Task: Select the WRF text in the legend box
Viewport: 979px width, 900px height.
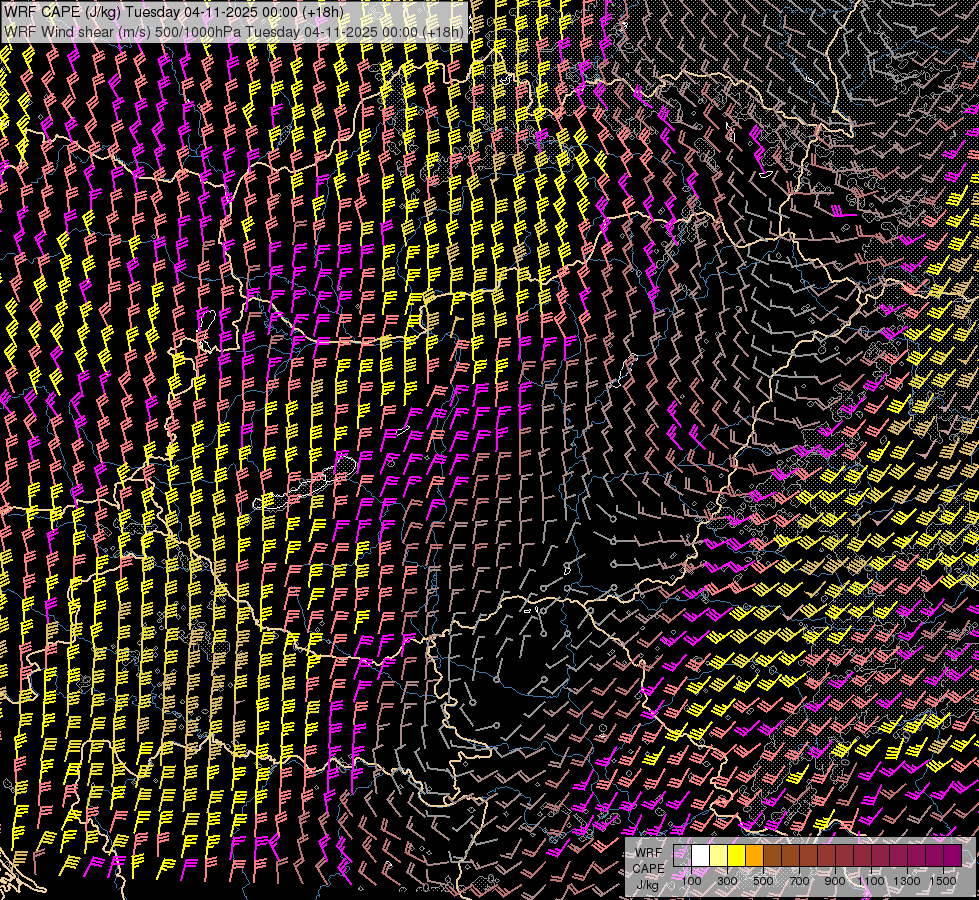Action: point(648,854)
